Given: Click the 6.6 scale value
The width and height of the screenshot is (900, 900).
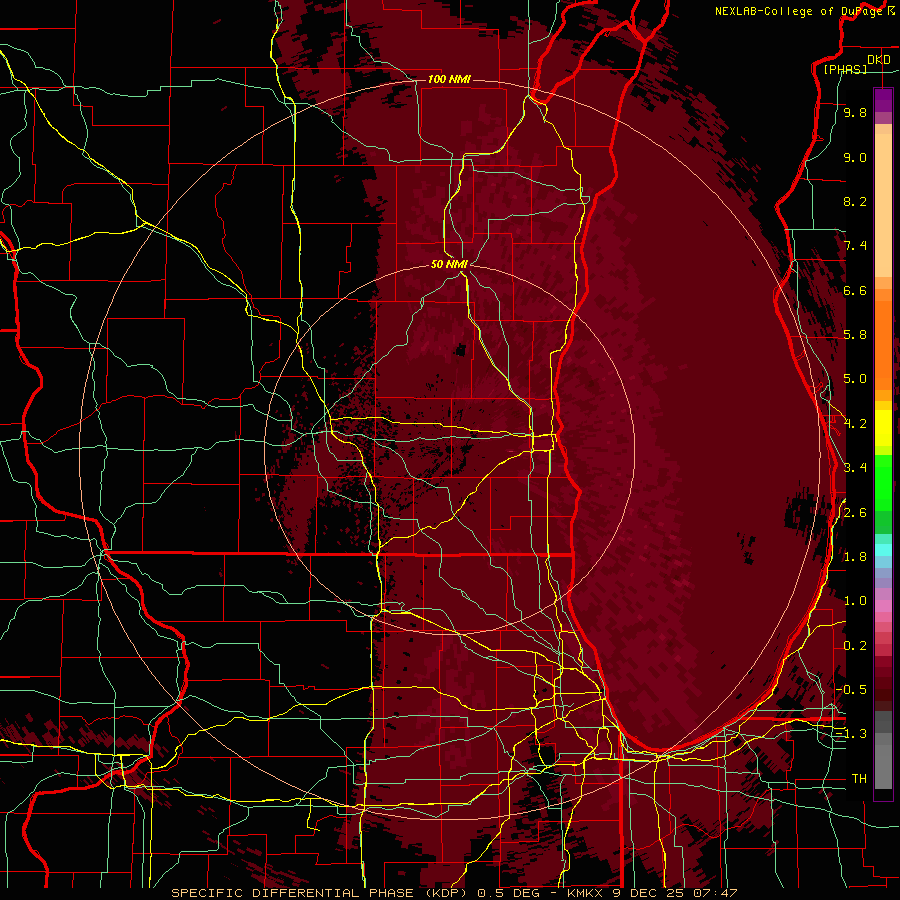Looking at the screenshot, I should (x=855, y=290).
